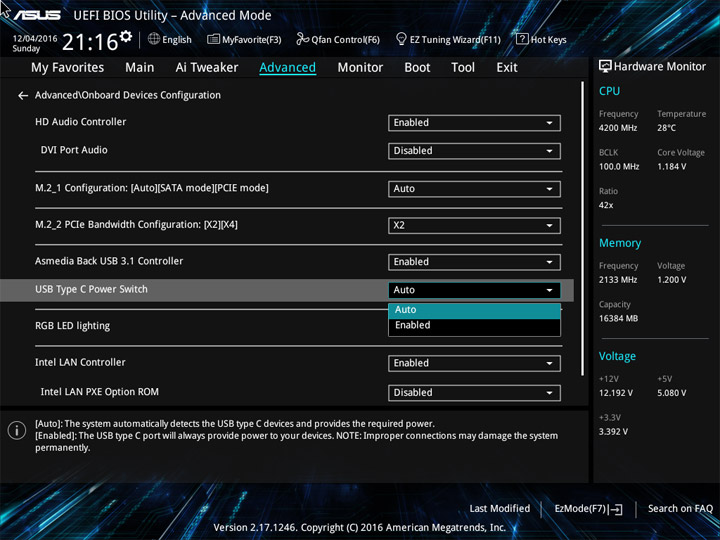The height and width of the screenshot is (540, 720).
Task: Click EZ Tuning Wizard(F11) label
Action: point(455,39)
